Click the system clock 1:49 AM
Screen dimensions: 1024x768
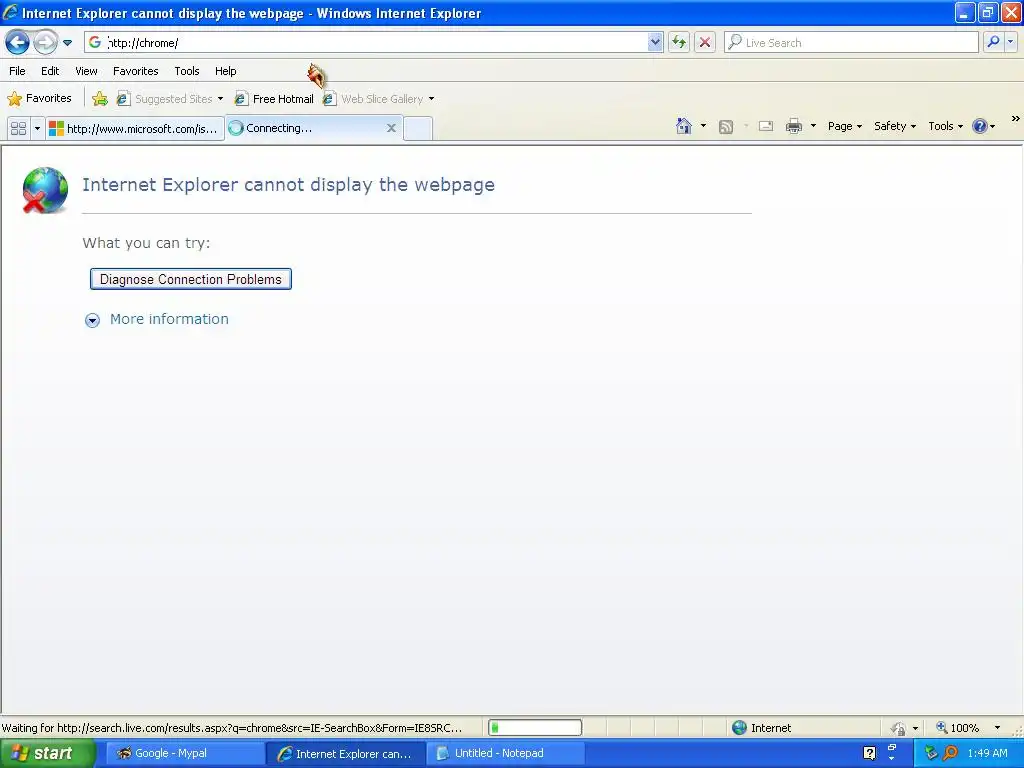[x=987, y=753]
